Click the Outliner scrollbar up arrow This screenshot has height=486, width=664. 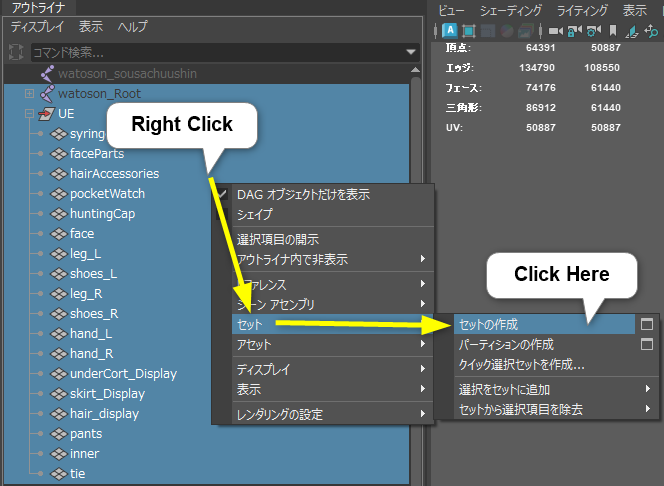tap(415, 70)
